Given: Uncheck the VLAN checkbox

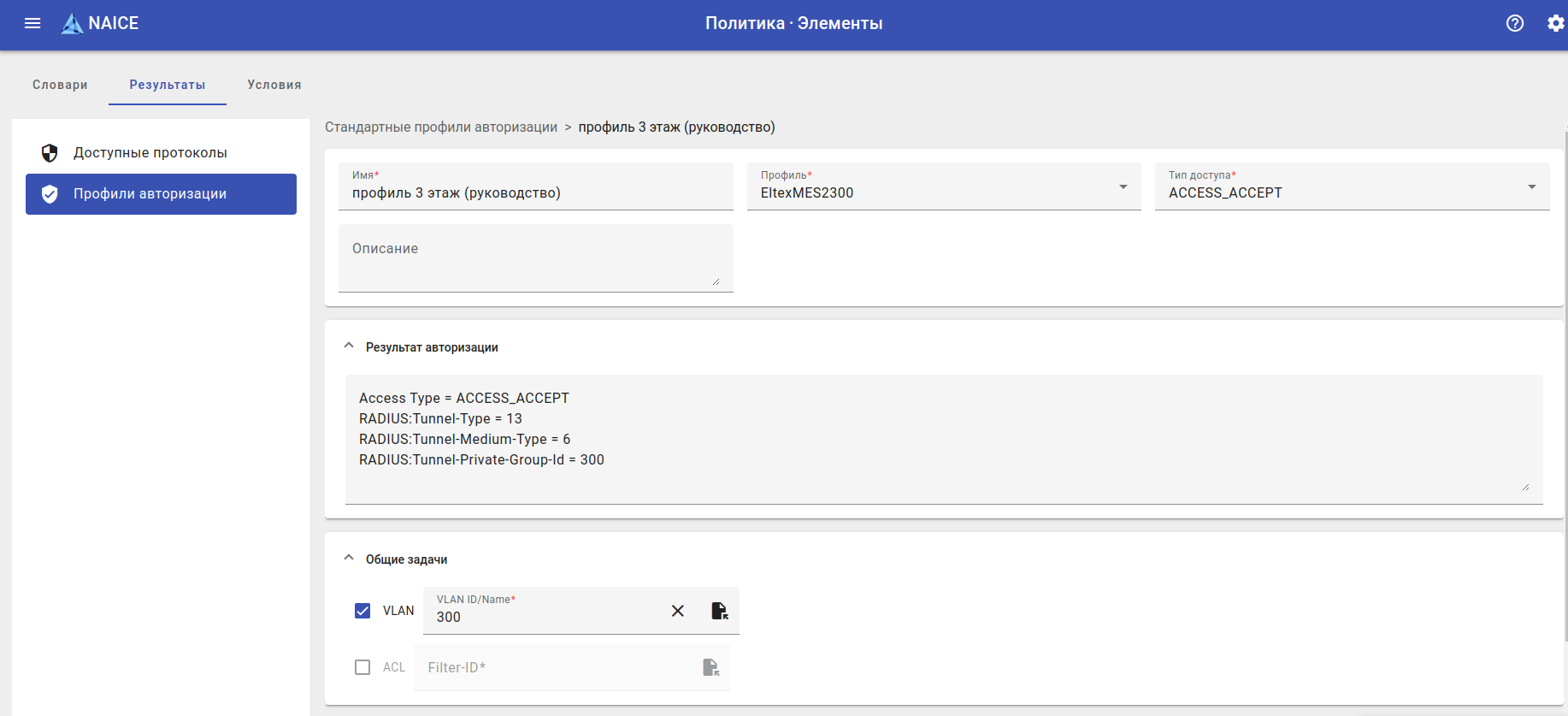Looking at the screenshot, I should [x=363, y=611].
